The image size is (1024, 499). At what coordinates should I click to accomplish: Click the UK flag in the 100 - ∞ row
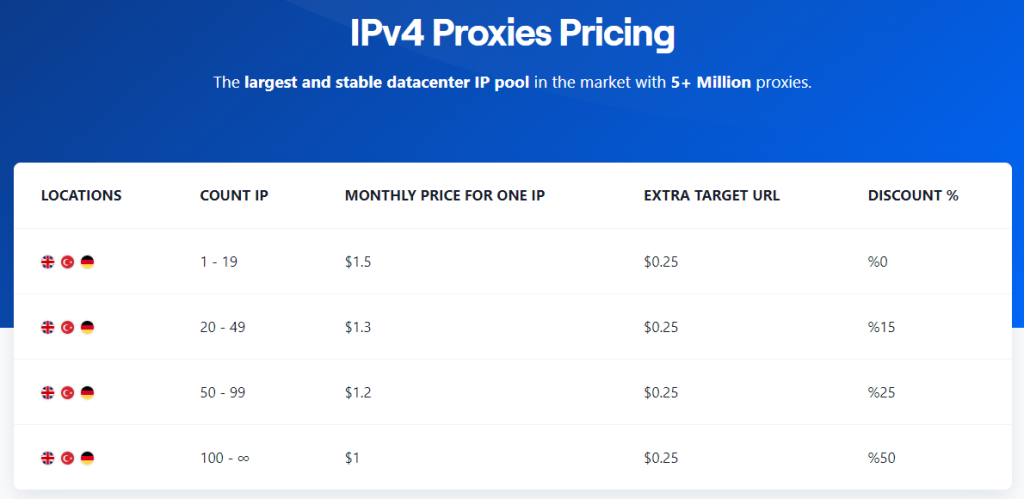click(x=47, y=458)
